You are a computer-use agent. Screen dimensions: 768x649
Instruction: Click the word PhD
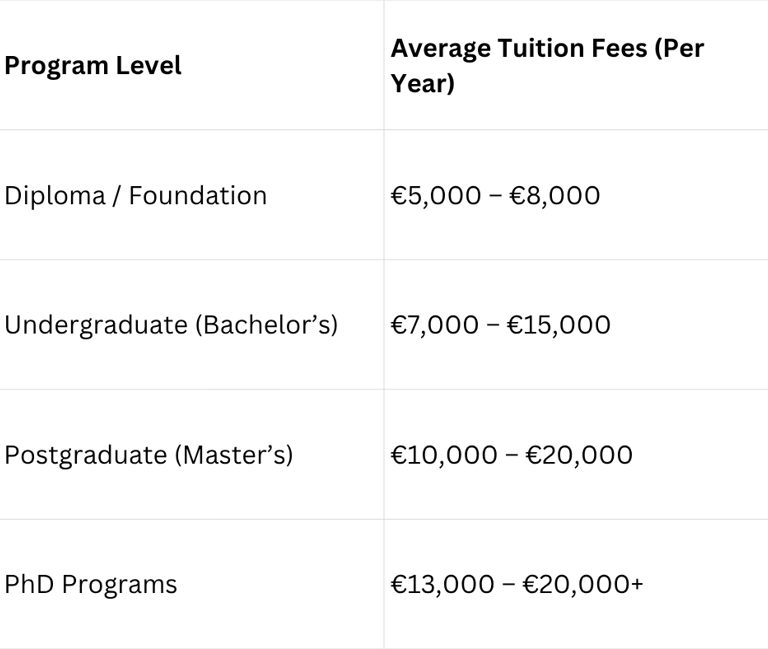[29, 584]
